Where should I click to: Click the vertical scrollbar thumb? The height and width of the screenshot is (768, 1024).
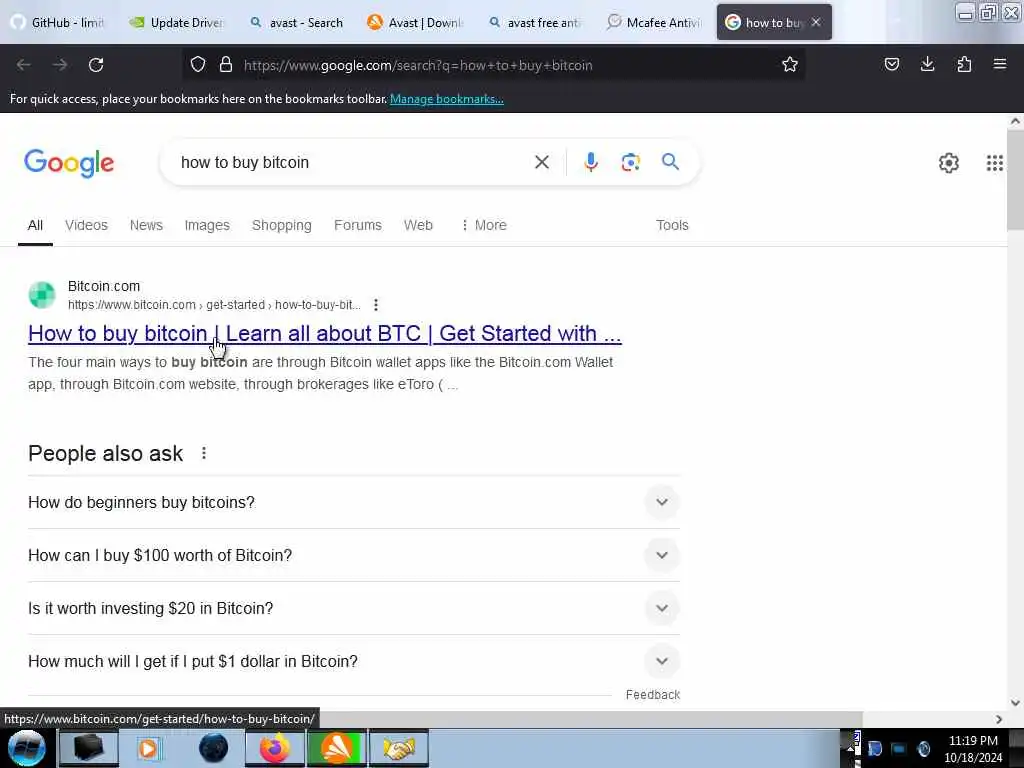[1015, 180]
